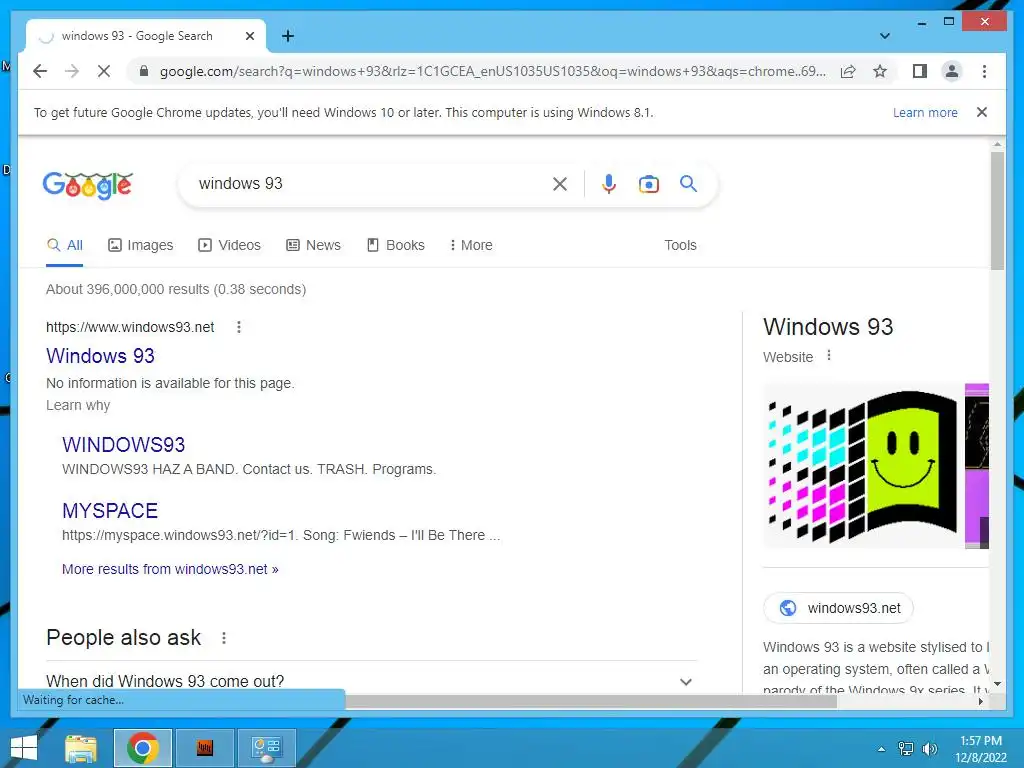
Task: Visit windows93.net from knowledge panel chip
Action: click(839, 608)
